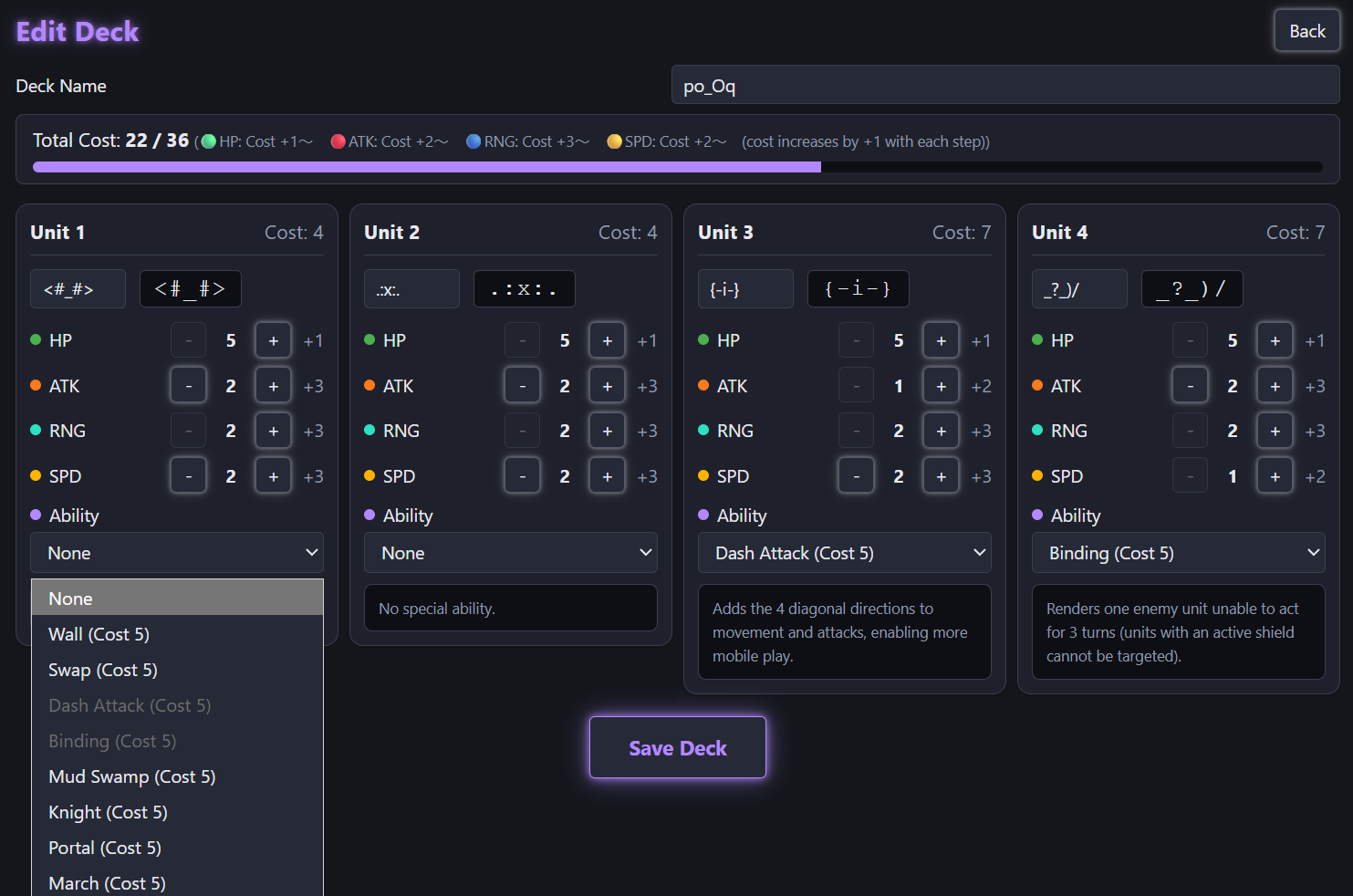Increase Unit 1 HP with plus button

(273, 340)
